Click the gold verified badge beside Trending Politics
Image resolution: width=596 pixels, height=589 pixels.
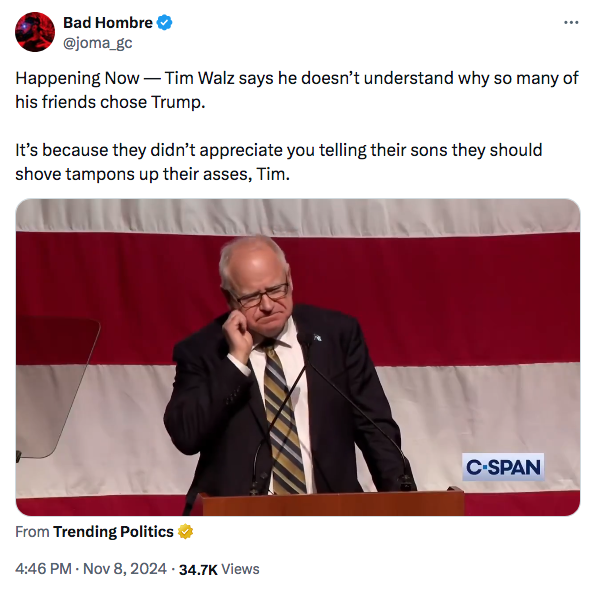(x=185, y=532)
